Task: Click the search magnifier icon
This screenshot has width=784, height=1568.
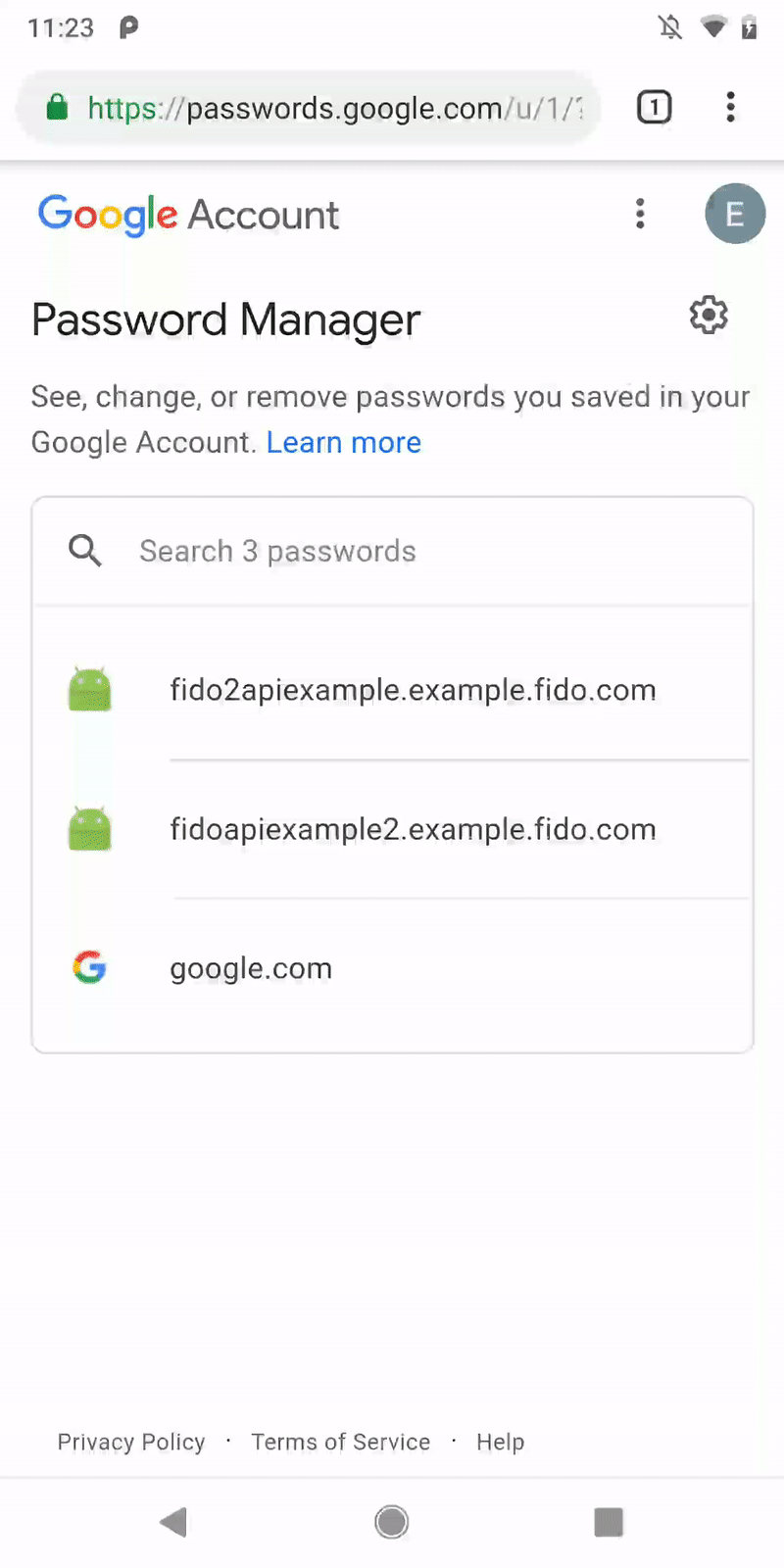Action: tap(84, 551)
